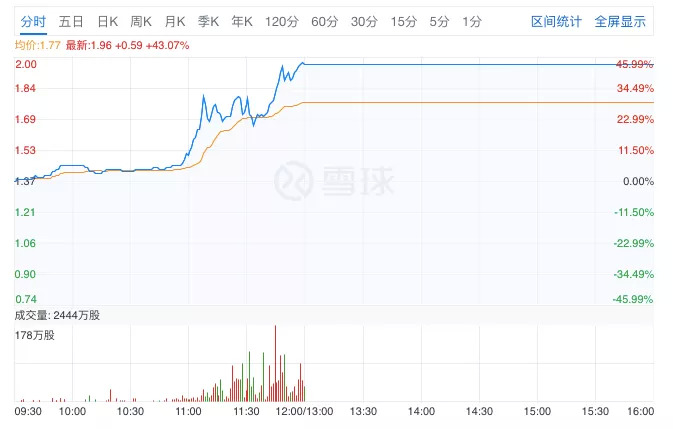Enter fullscreen with 全屏显示

(620, 21)
